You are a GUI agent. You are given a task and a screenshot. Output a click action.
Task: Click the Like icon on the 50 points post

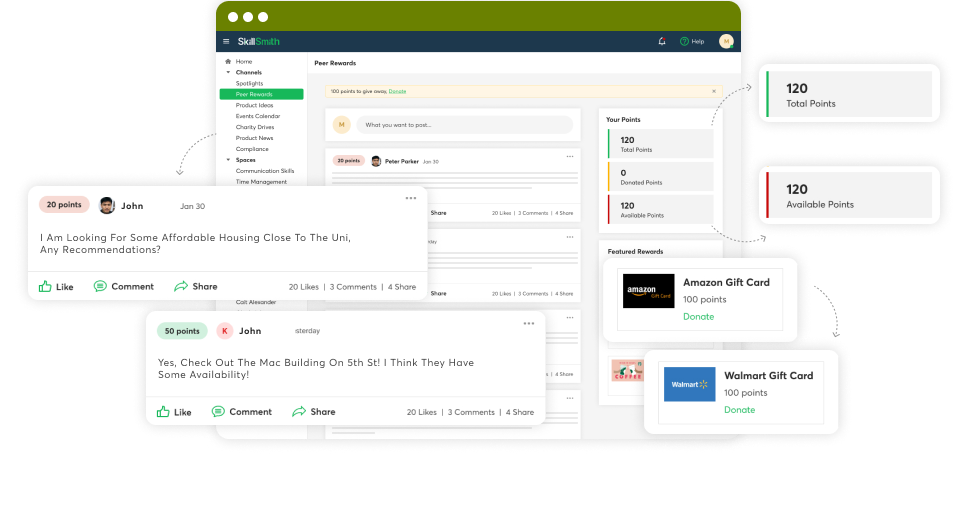pyautogui.click(x=163, y=411)
